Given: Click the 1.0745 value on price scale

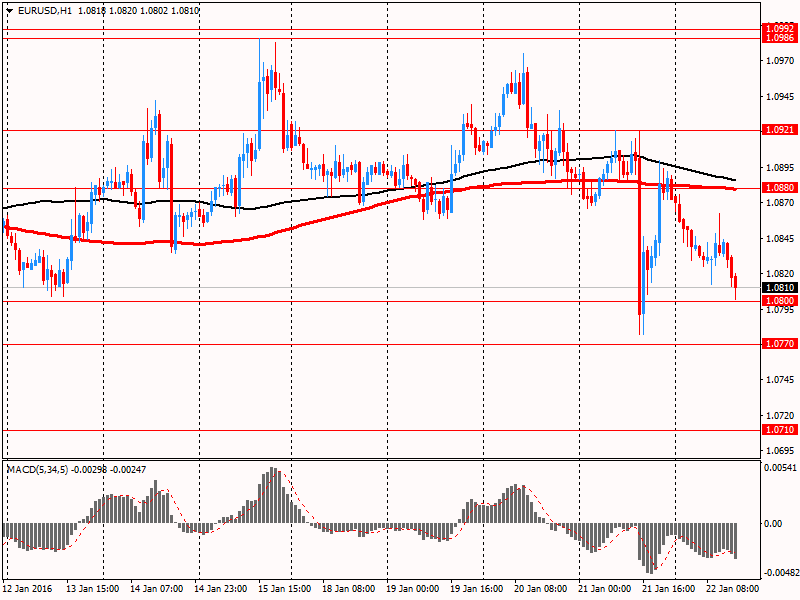Looking at the screenshot, I should [x=779, y=380].
